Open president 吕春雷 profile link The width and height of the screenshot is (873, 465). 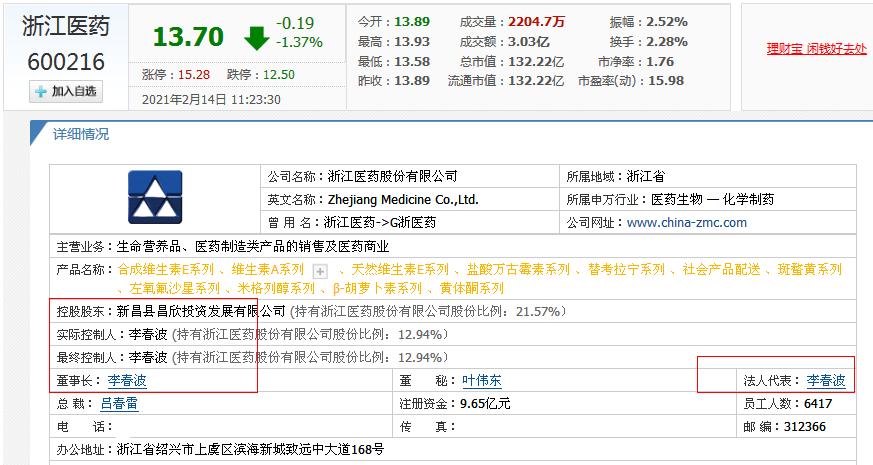click(x=119, y=403)
